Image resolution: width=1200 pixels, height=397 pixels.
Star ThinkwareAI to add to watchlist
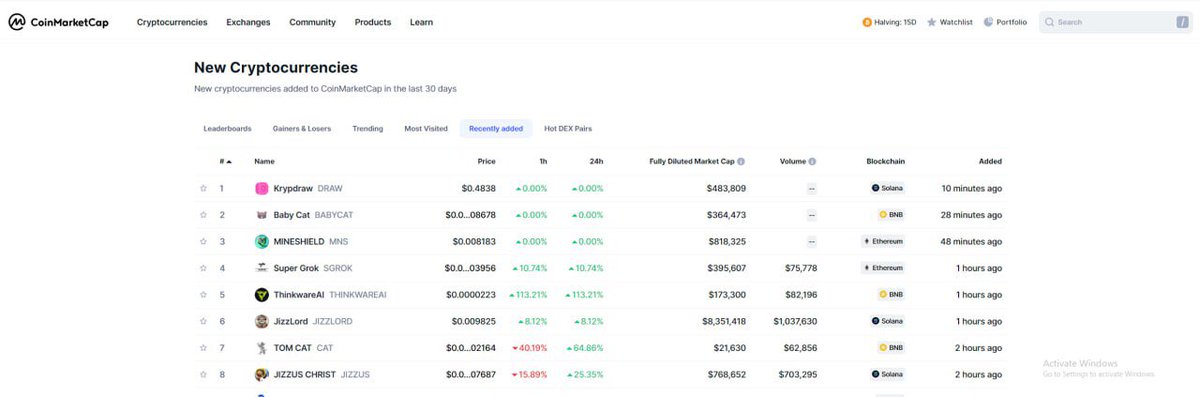point(203,295)
